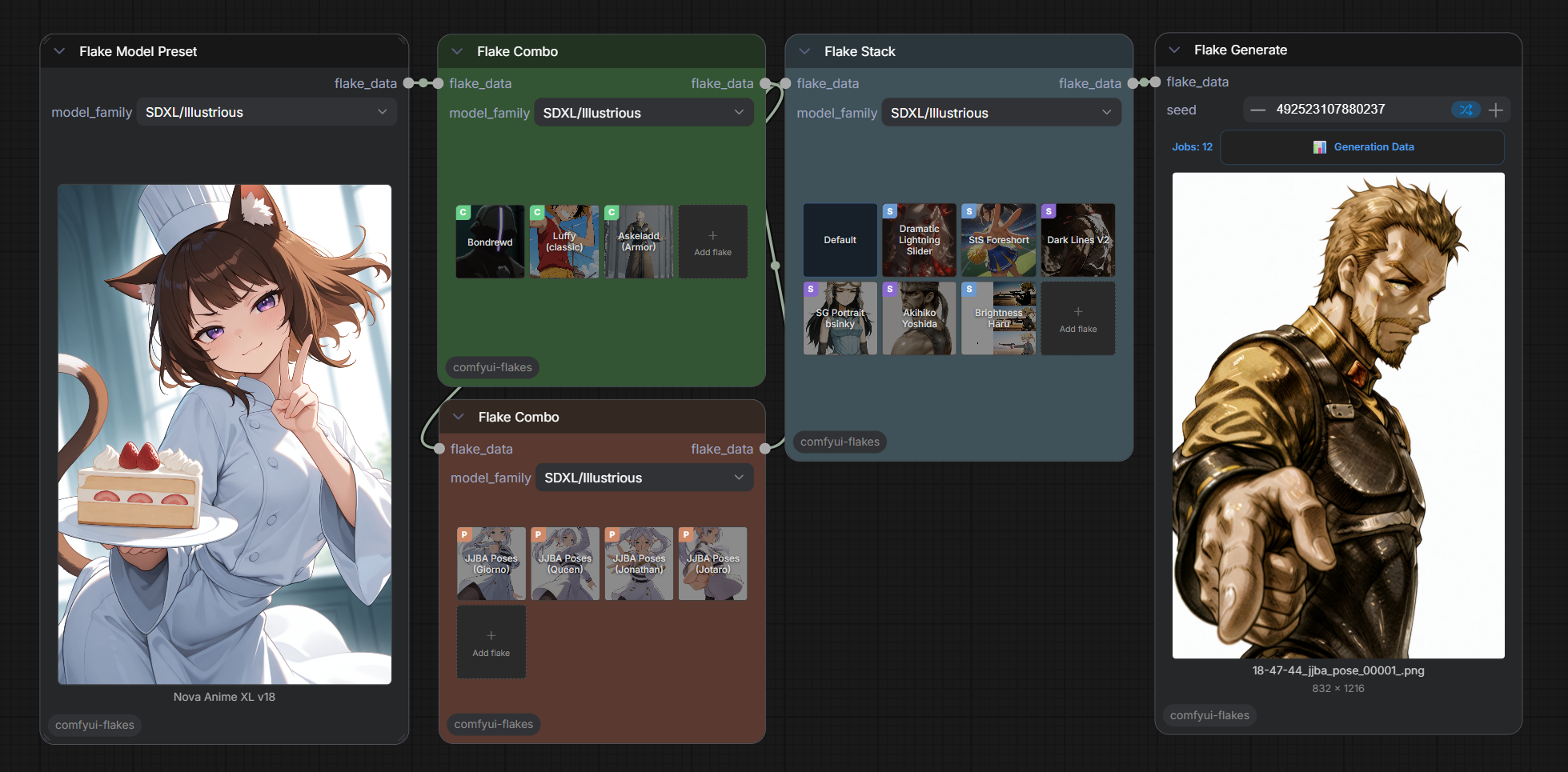The width and height of the screenshot is (1568, 772).
Task: Click S badge on Akihiko Yoshida
Action: (x=890, y=290)
